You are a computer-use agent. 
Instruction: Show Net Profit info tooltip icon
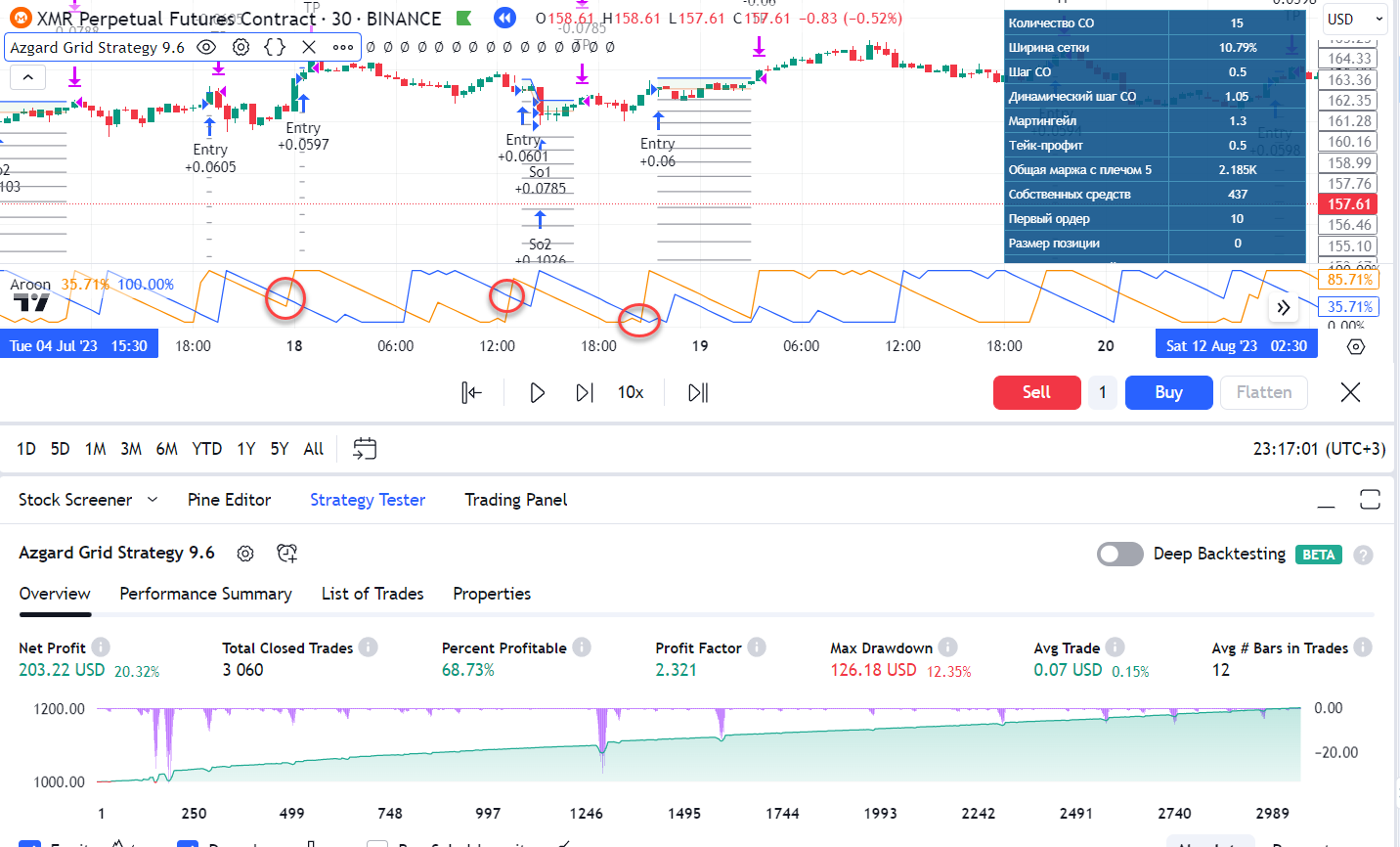pos(101,647)
